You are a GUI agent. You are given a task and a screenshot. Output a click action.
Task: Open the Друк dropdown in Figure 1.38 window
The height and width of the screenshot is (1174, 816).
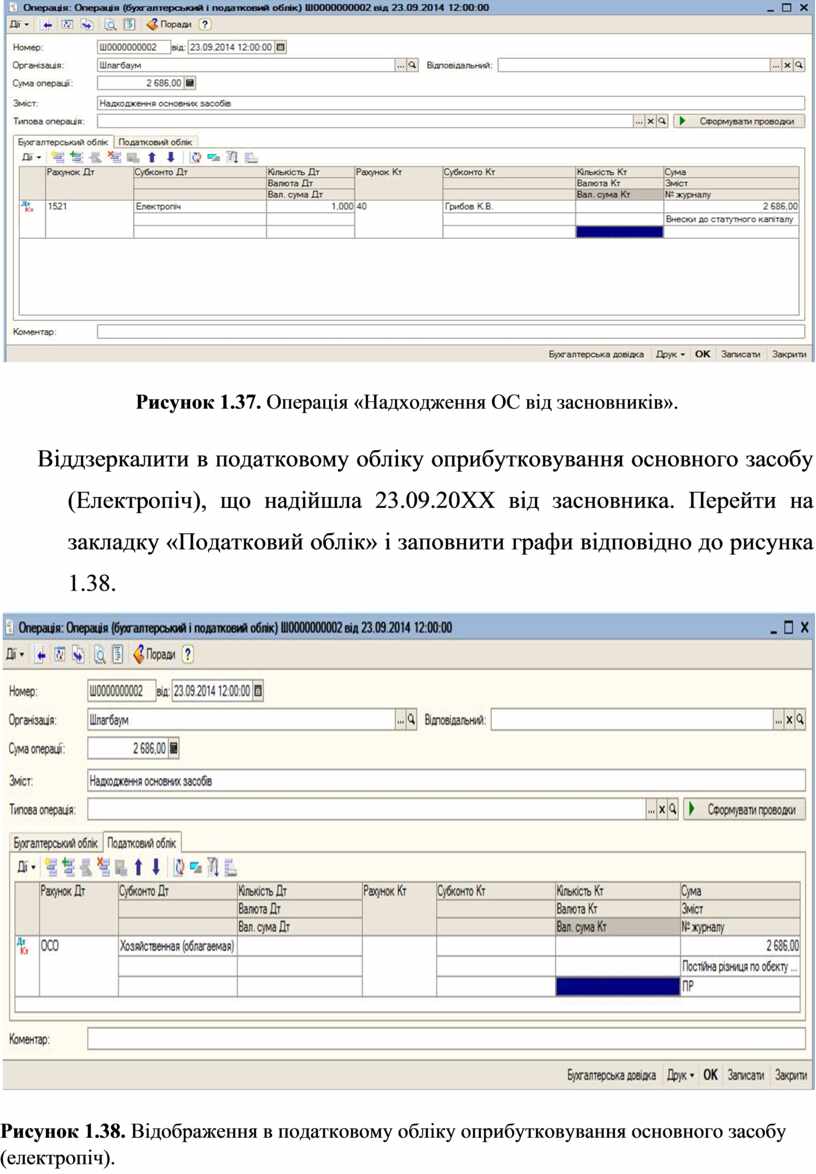coord(680,1075)
